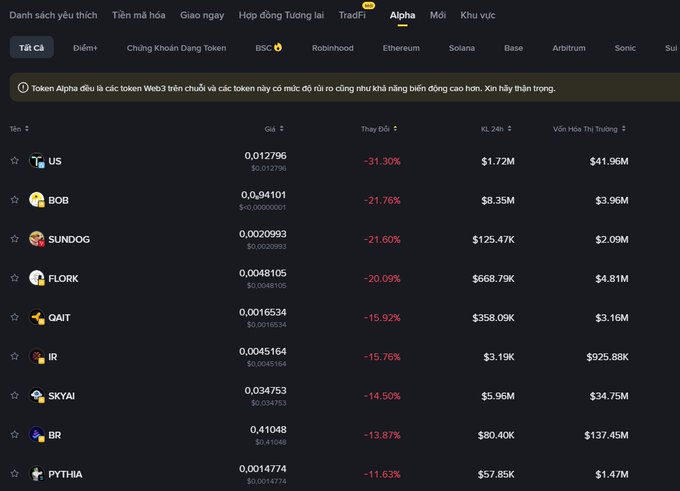The width and height of the screenshot is (680, 491).
Task: Select the Tất Cả filter chip
Action: point(32,47)
